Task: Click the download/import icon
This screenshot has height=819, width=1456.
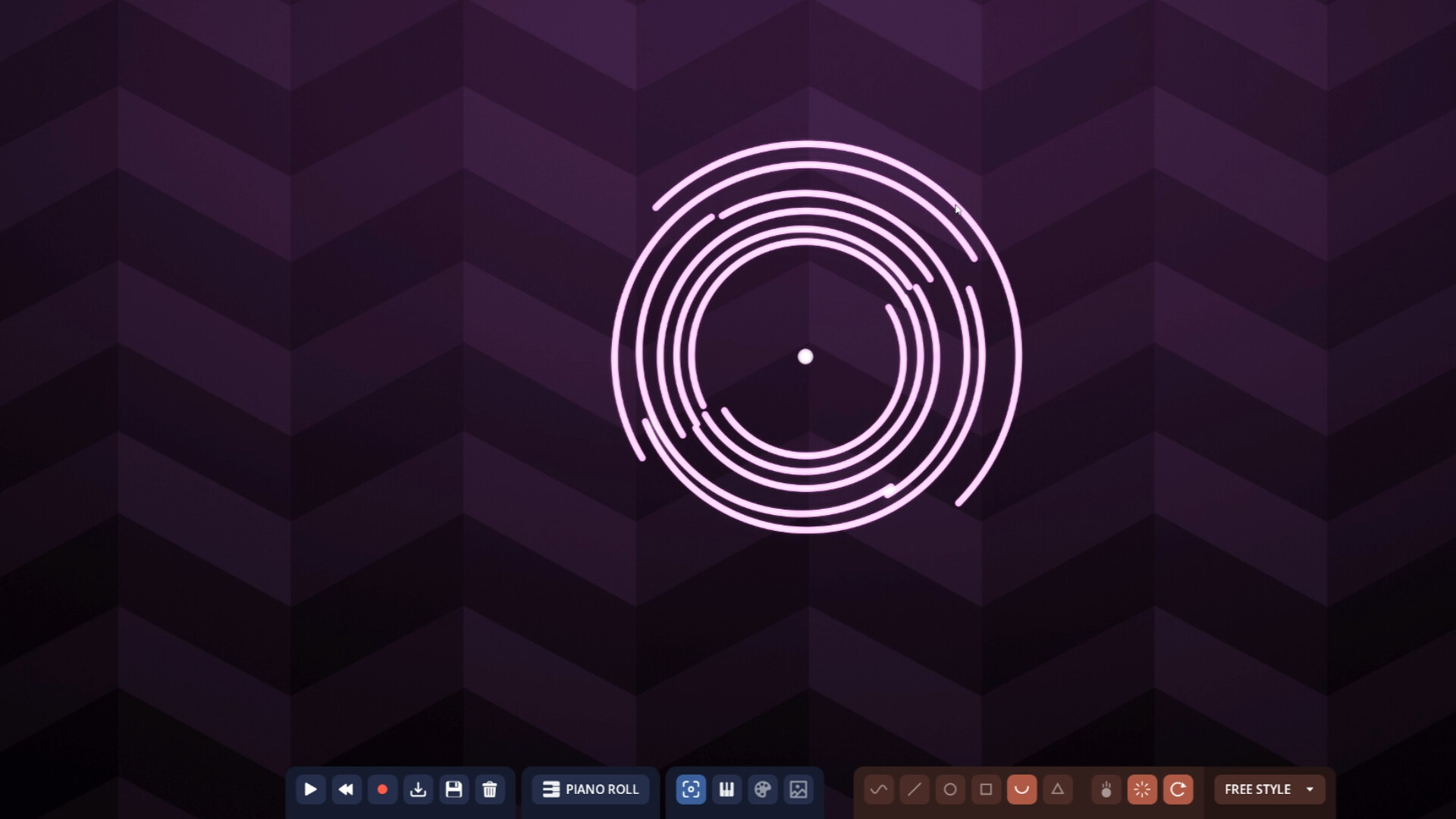Action: 418,789
